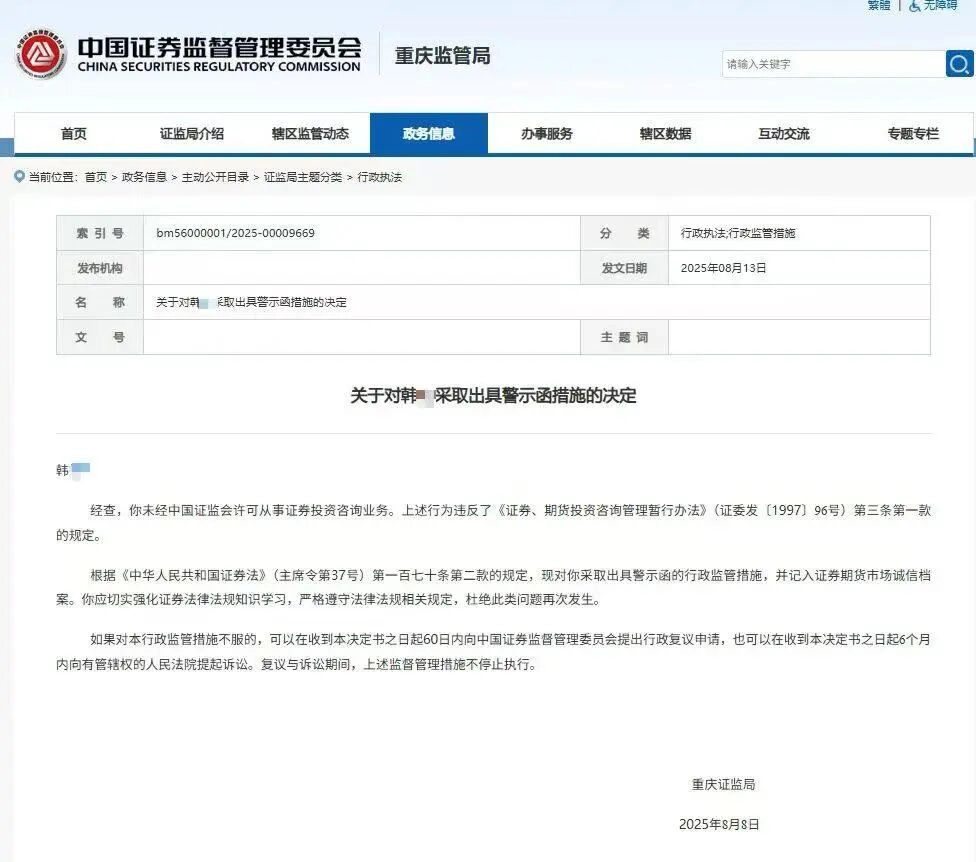Click the location pin icon in breadcrumb
Image resolution: width=976 pixels, height=862 pixels.
pyautogui.click(x=19, y=177)
